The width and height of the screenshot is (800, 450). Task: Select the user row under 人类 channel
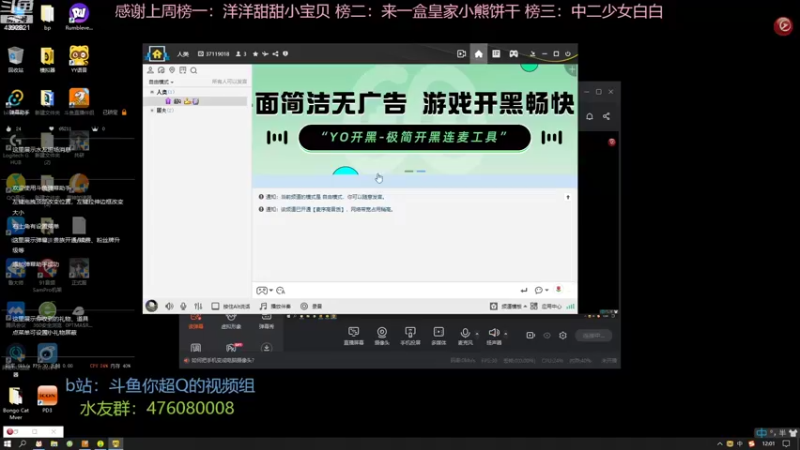[197, 101]
